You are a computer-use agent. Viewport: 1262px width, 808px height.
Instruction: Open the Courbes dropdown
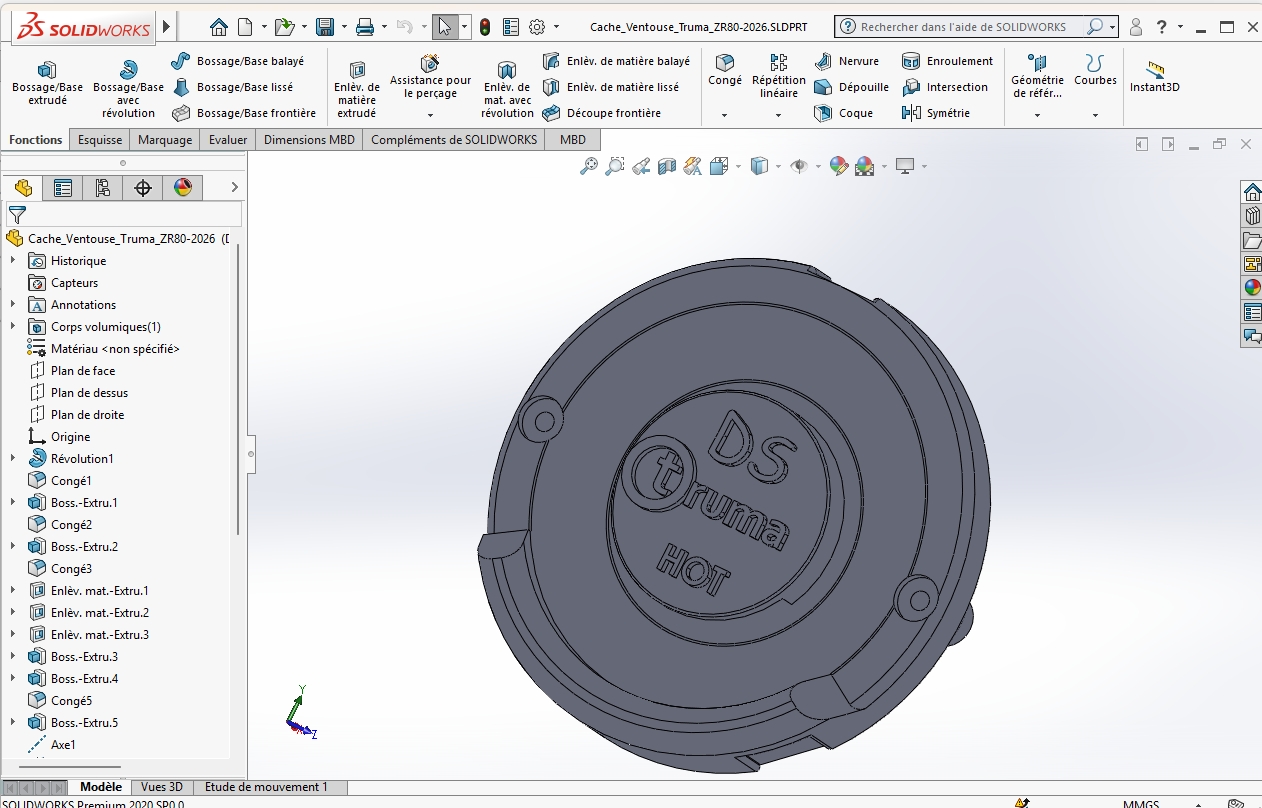tap(1095, 115)
